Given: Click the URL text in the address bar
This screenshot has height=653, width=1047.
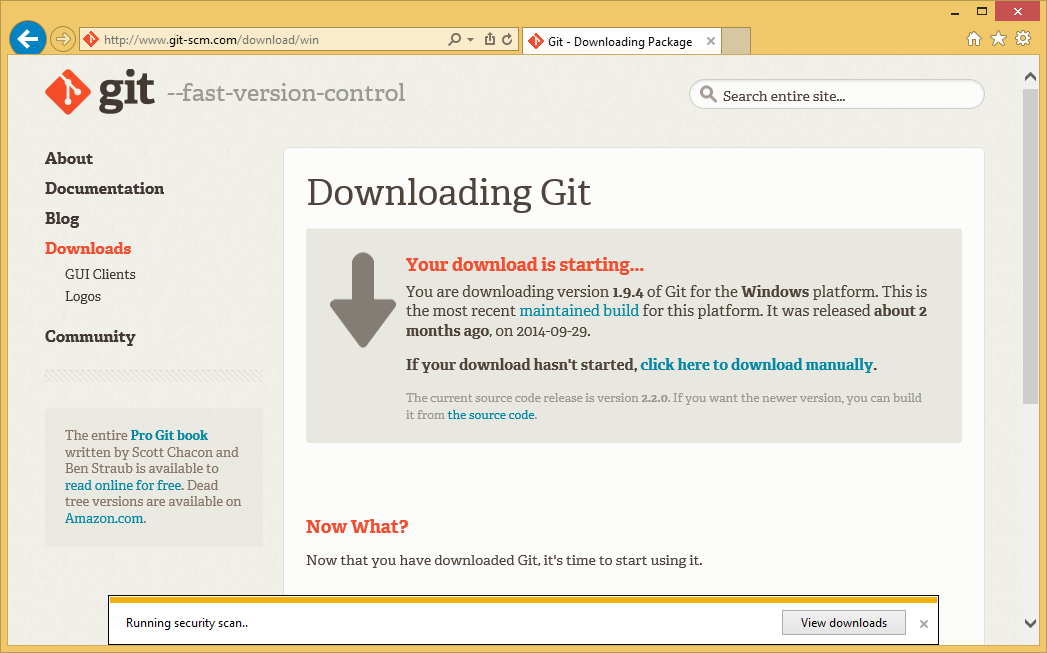Looking at the screenshot, I should click(x=211, y=40).
